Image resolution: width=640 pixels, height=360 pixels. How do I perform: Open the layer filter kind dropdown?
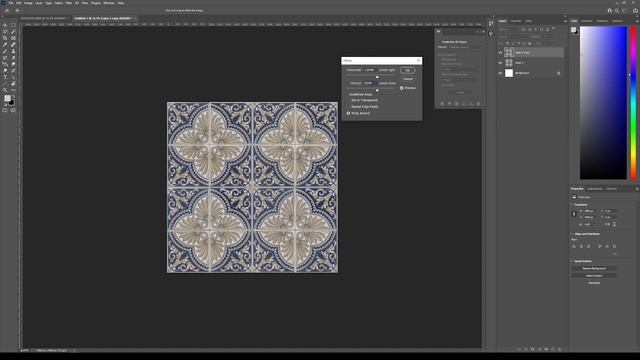[x=508, y=30]
